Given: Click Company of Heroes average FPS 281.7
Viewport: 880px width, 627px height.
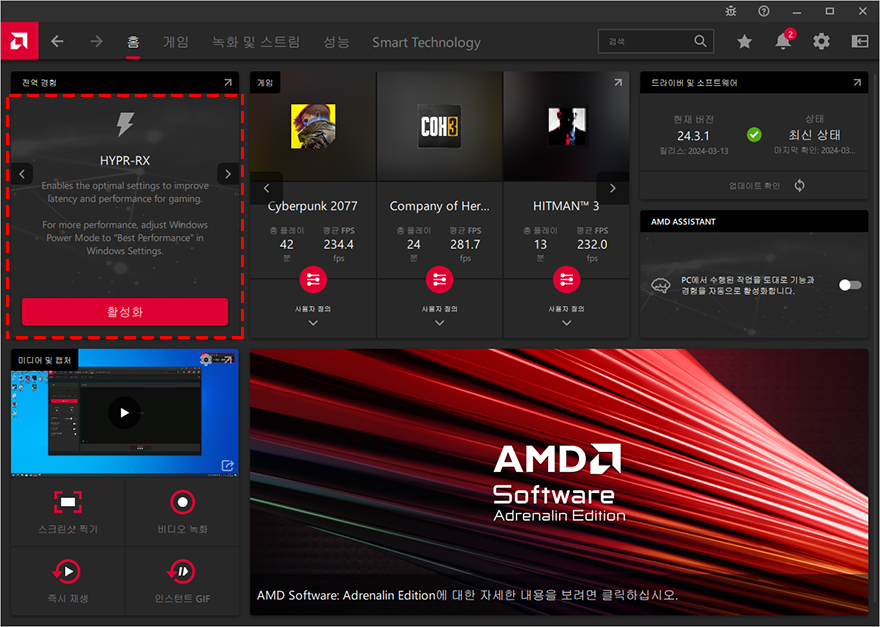Looking at the screenshot, I should click(465, 245).
